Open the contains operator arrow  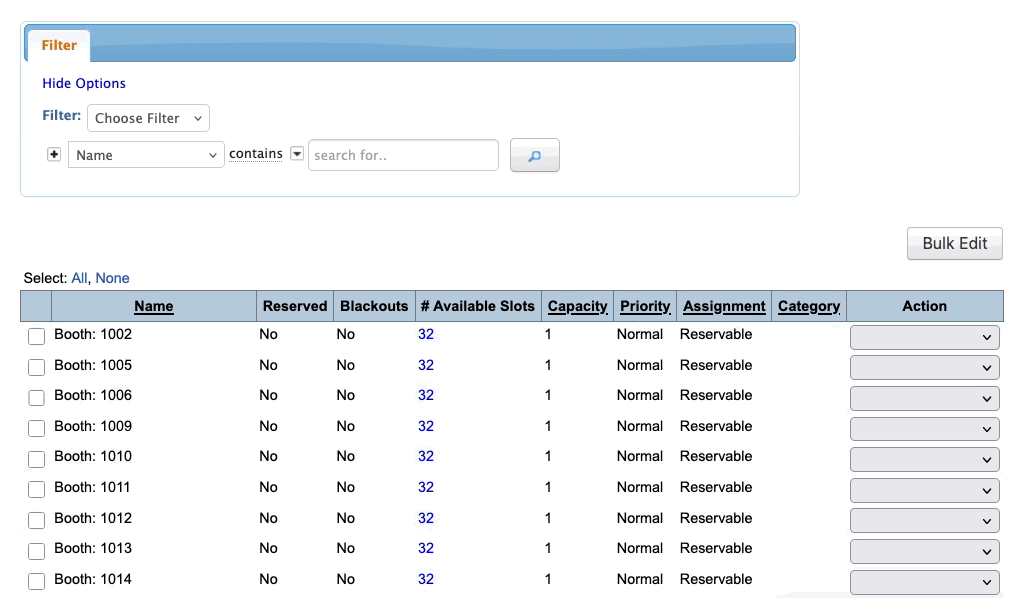click(x=297, y=153)
